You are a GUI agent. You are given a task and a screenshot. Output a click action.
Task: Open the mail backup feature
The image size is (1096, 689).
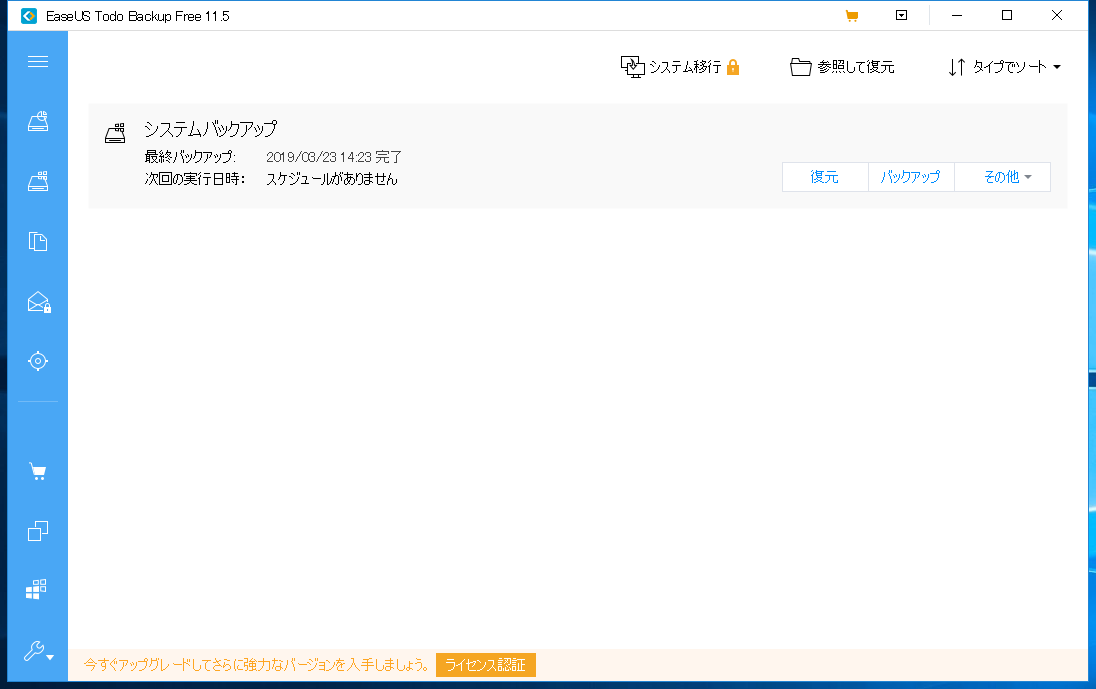click(38, 302)
